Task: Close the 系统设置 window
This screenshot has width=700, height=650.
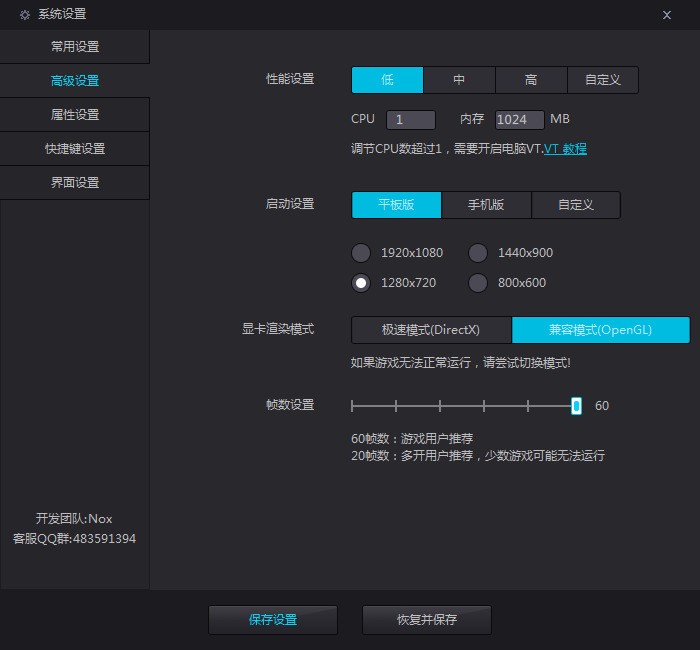Action: tap(667, 14)
